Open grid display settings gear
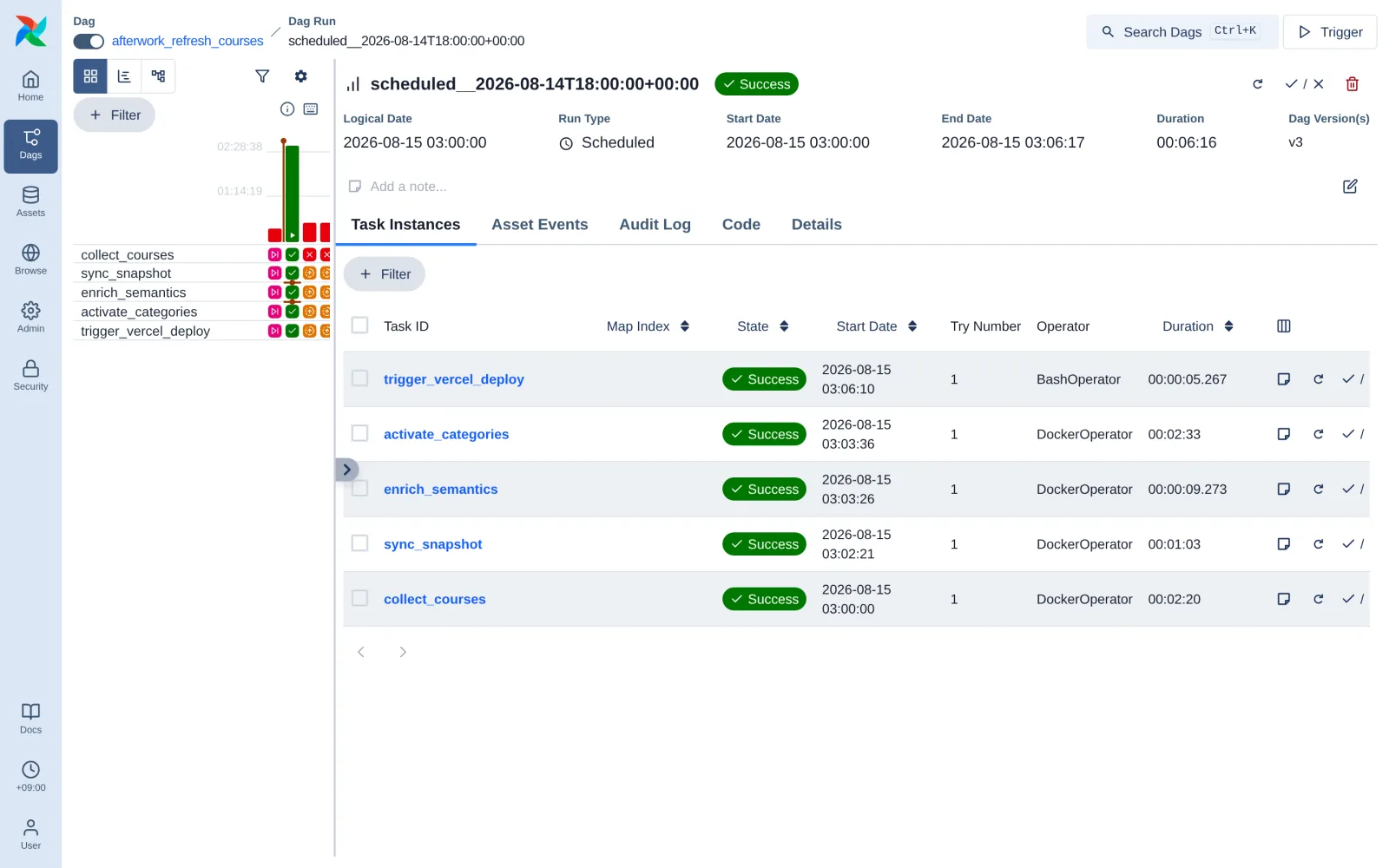The width and height of the screenshot is (1389, 868). click(x=300, y=76)
